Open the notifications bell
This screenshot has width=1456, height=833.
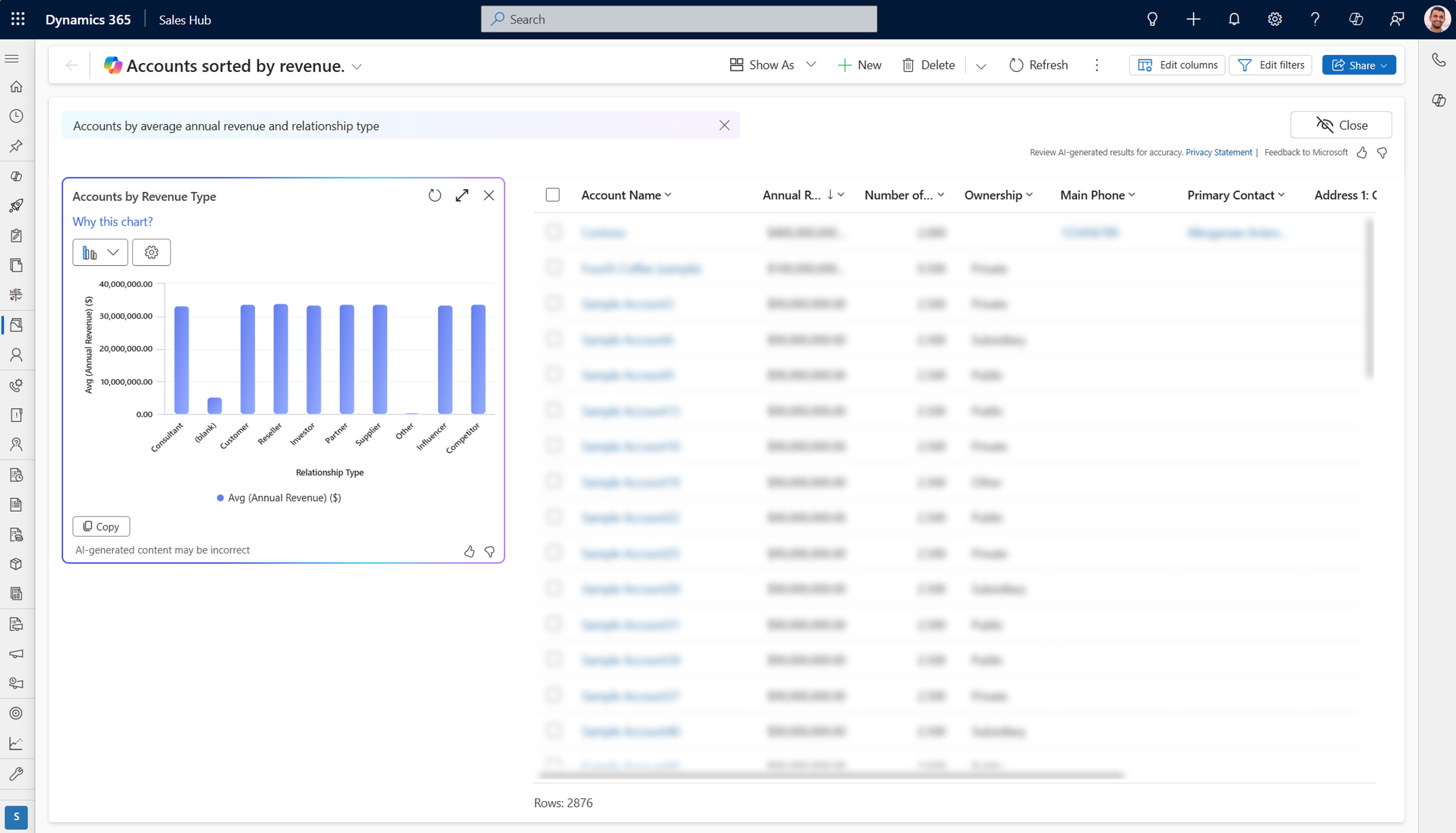pos(1234,20)
